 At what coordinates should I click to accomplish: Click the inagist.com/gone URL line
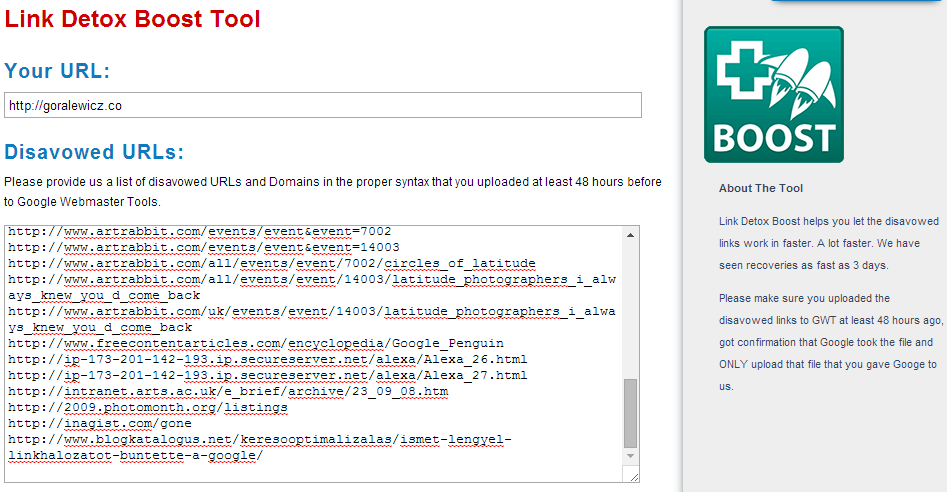[x=100, y=424]
